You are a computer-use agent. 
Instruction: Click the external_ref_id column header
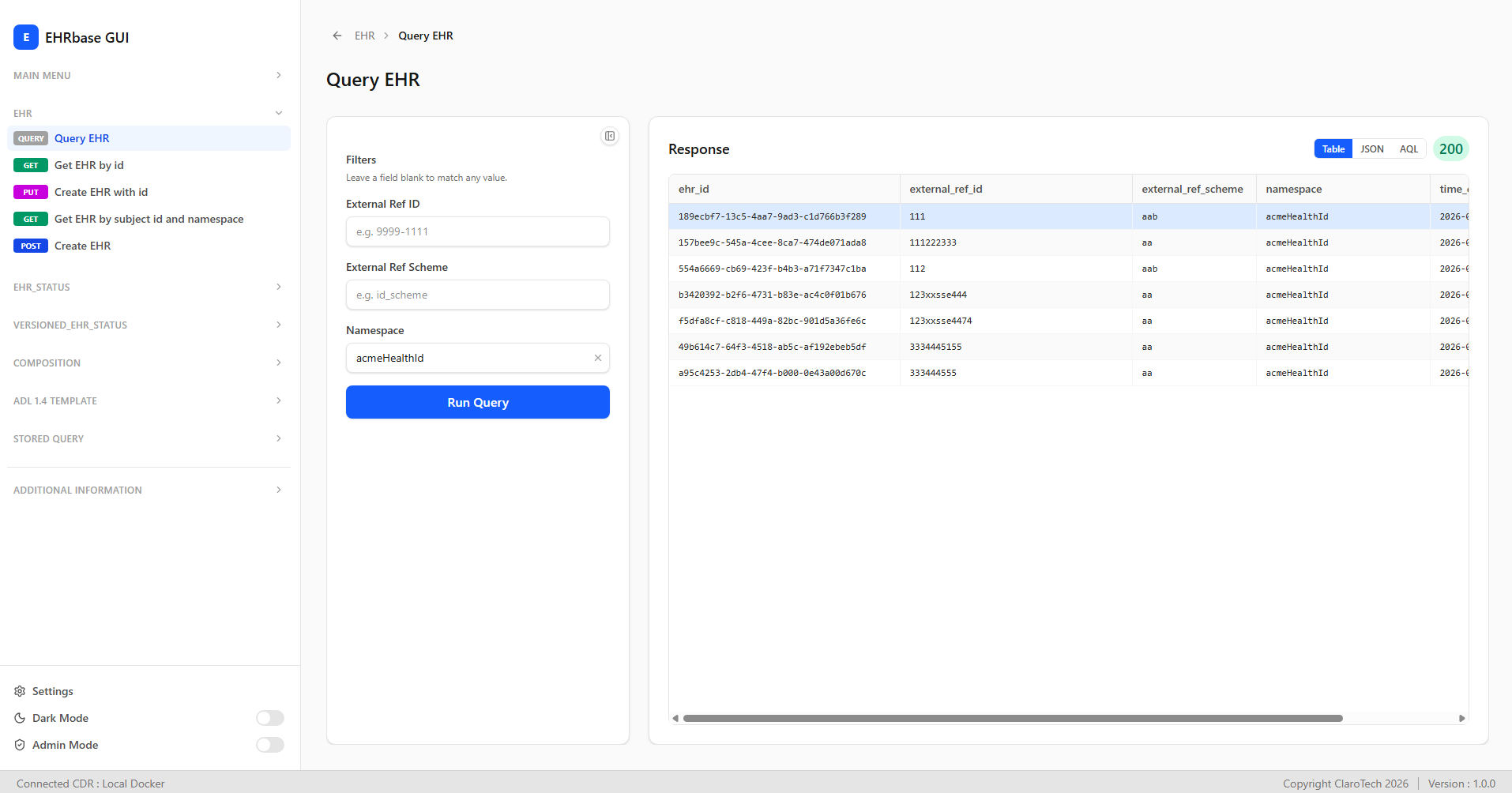coord(1016,189)
